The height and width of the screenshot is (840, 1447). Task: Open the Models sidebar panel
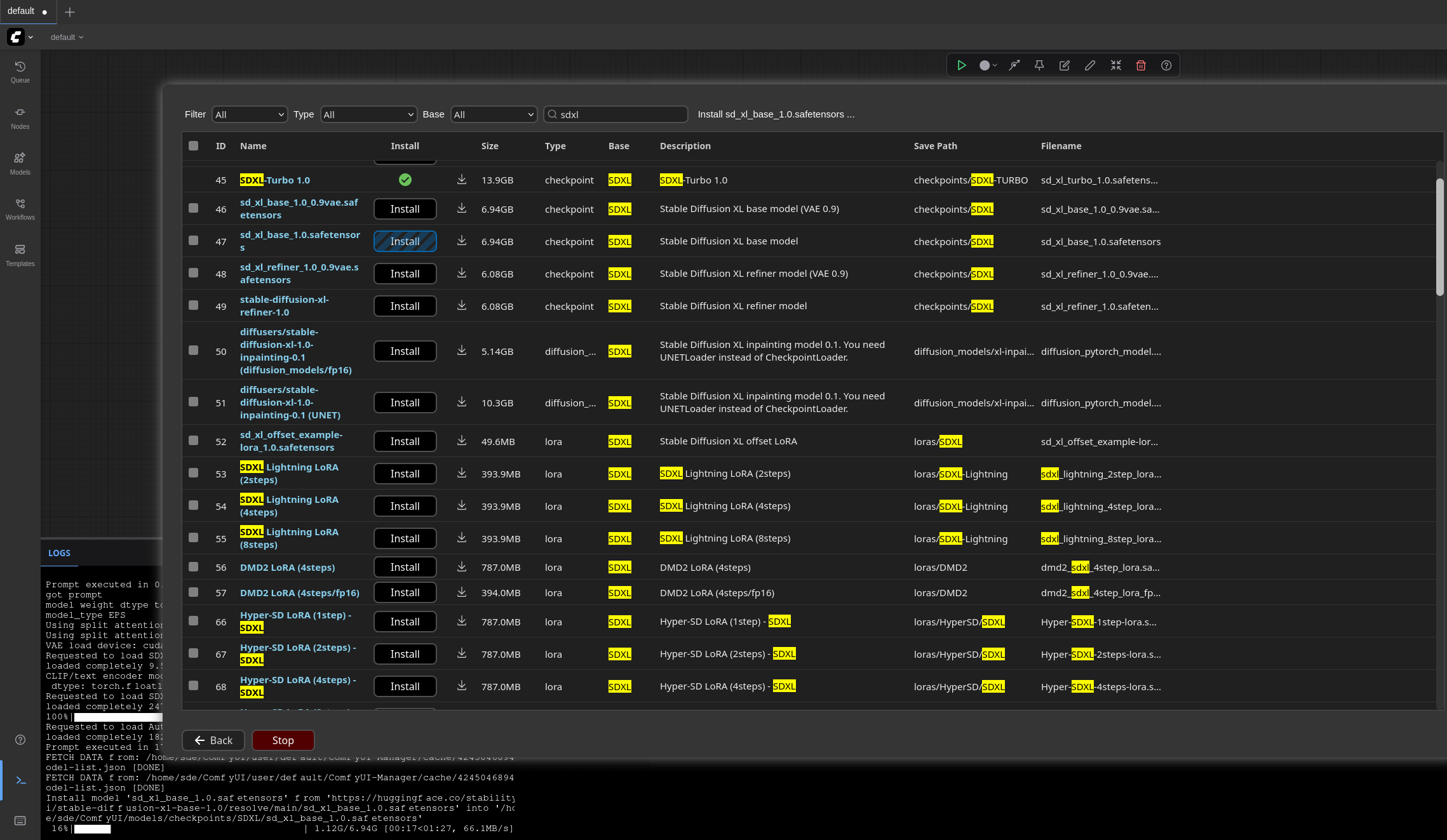tap(20, 164)
